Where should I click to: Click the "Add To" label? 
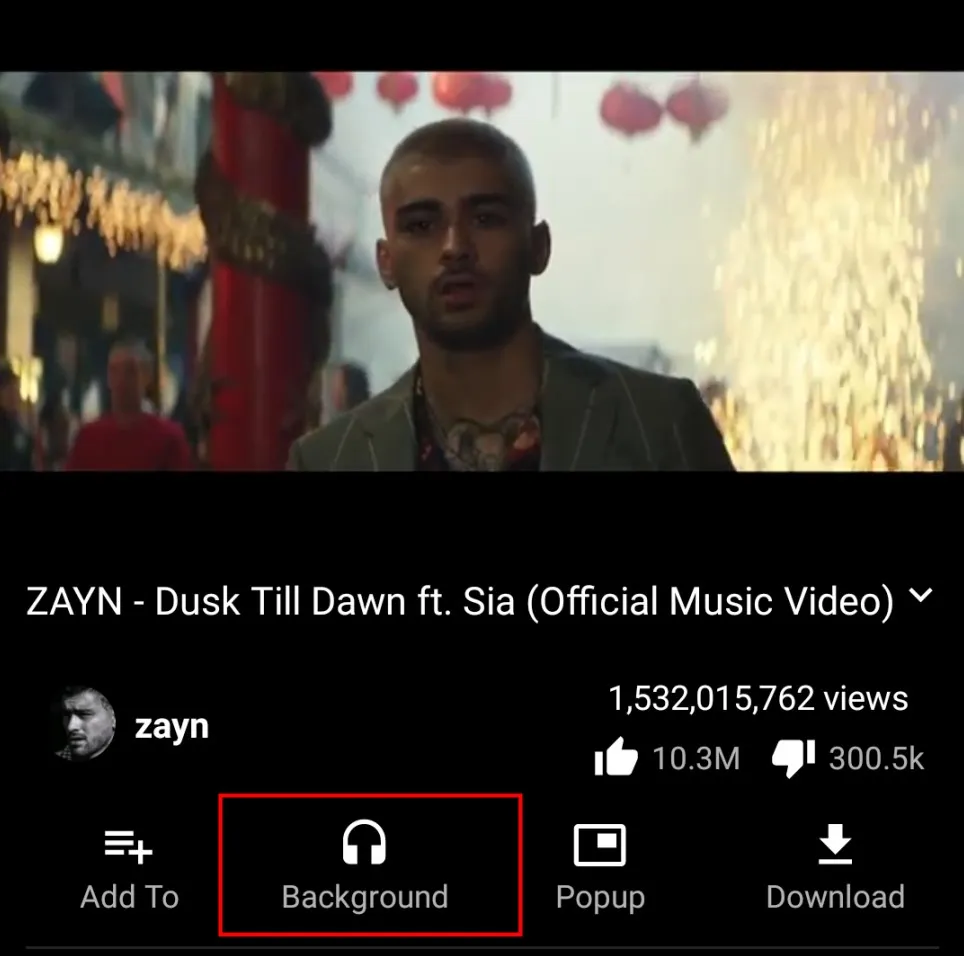[129, 896]
